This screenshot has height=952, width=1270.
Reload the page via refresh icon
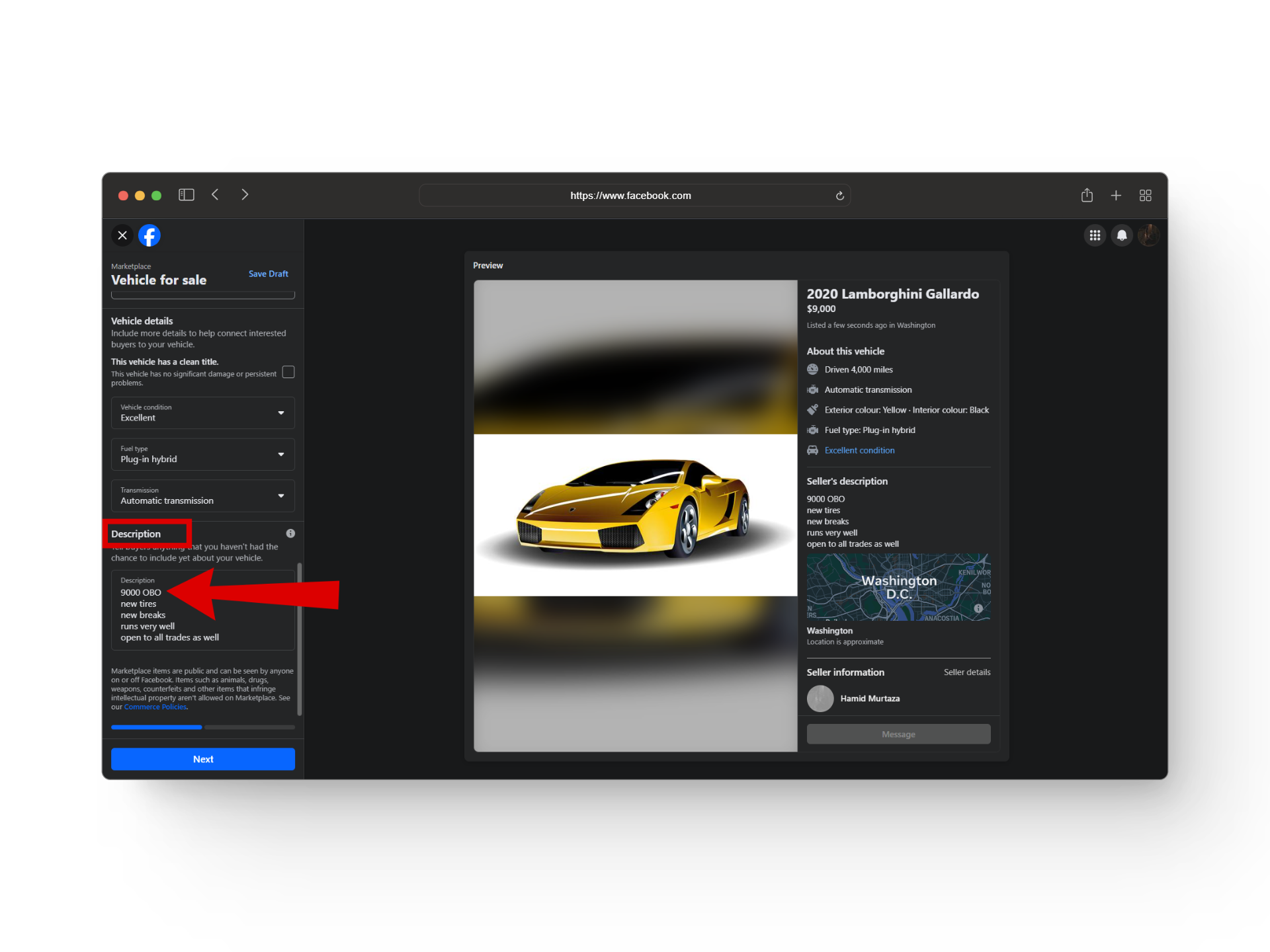pyautogui.click(x=840, y=196)
